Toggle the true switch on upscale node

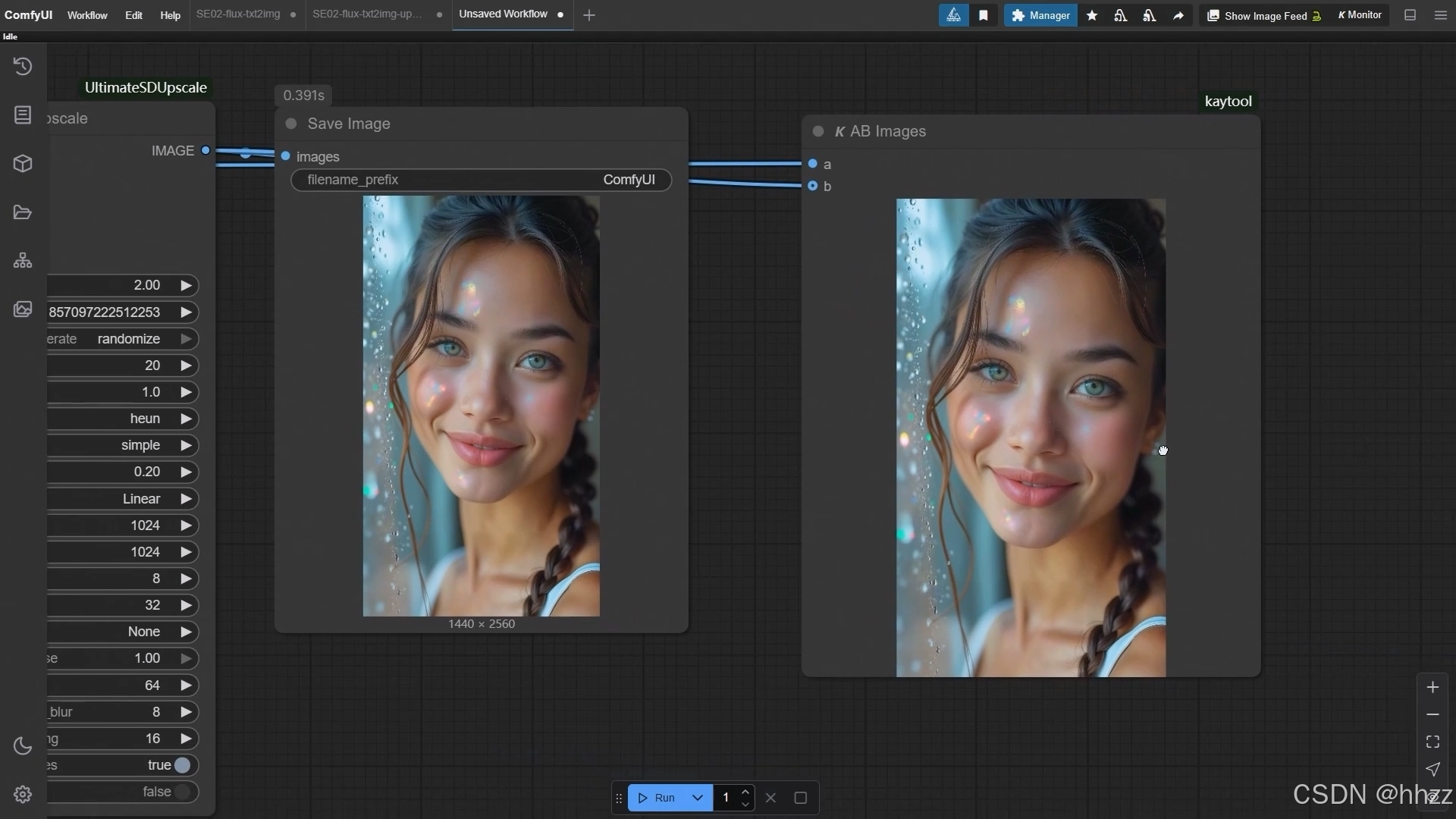tap(182, 765)
